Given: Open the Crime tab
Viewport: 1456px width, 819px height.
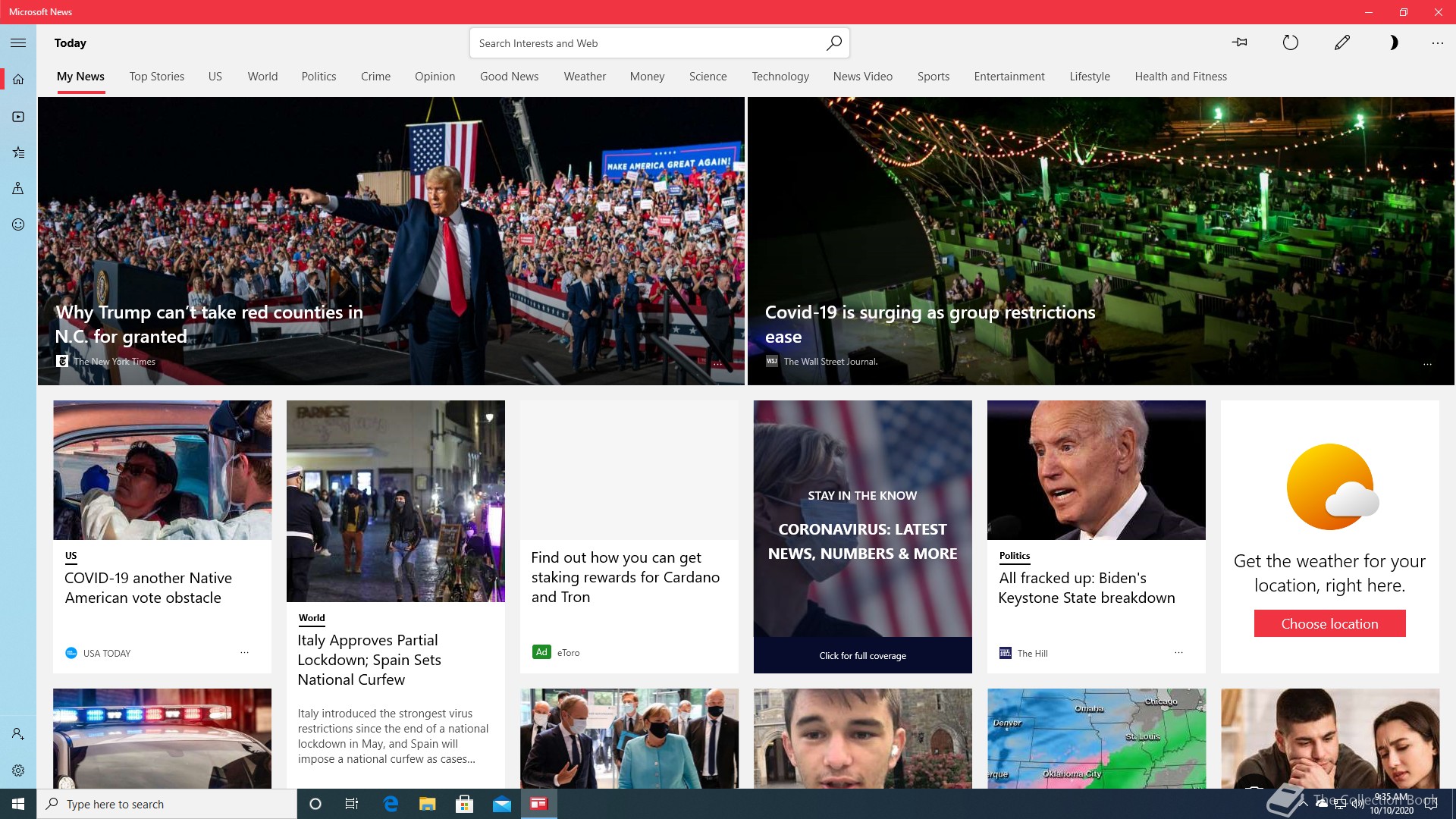Looking at the screenshot, I should (x=375, y=77).
